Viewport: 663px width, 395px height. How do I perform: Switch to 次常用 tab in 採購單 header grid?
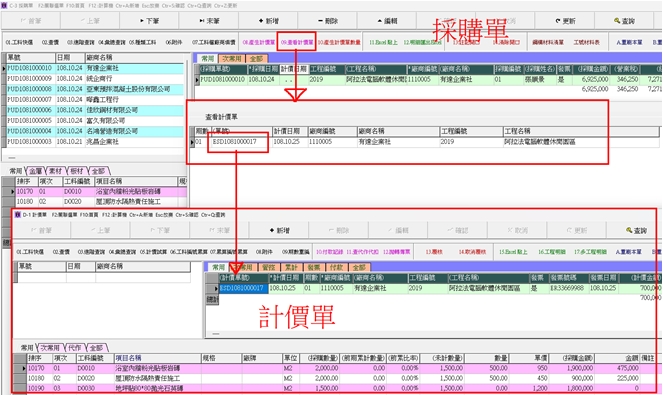click(x=232, y=58)
